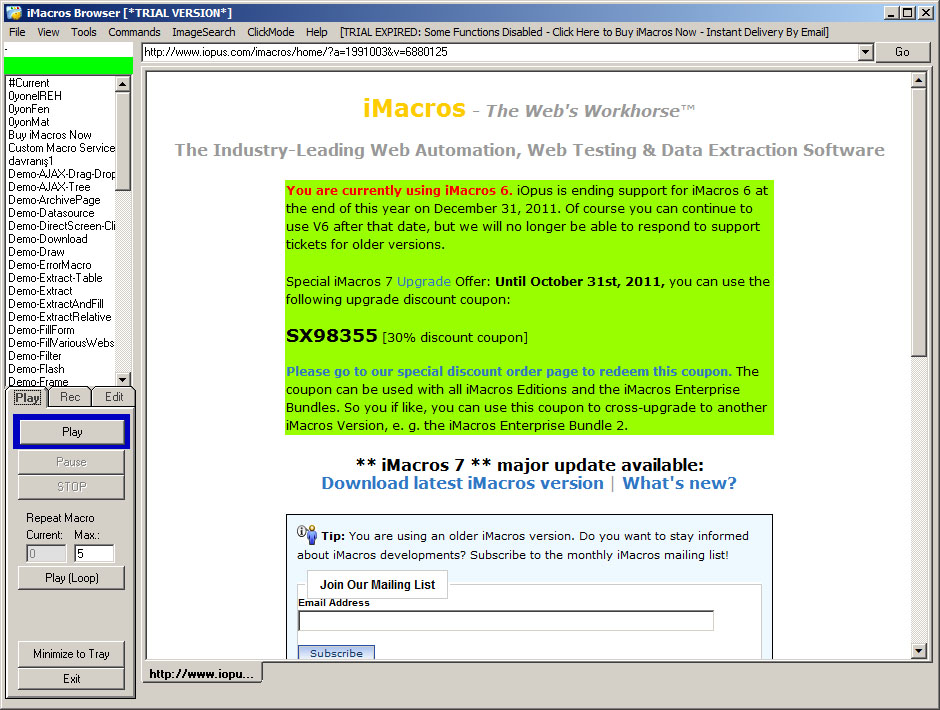
Task: Click the Go button
Action: point(902,52)
